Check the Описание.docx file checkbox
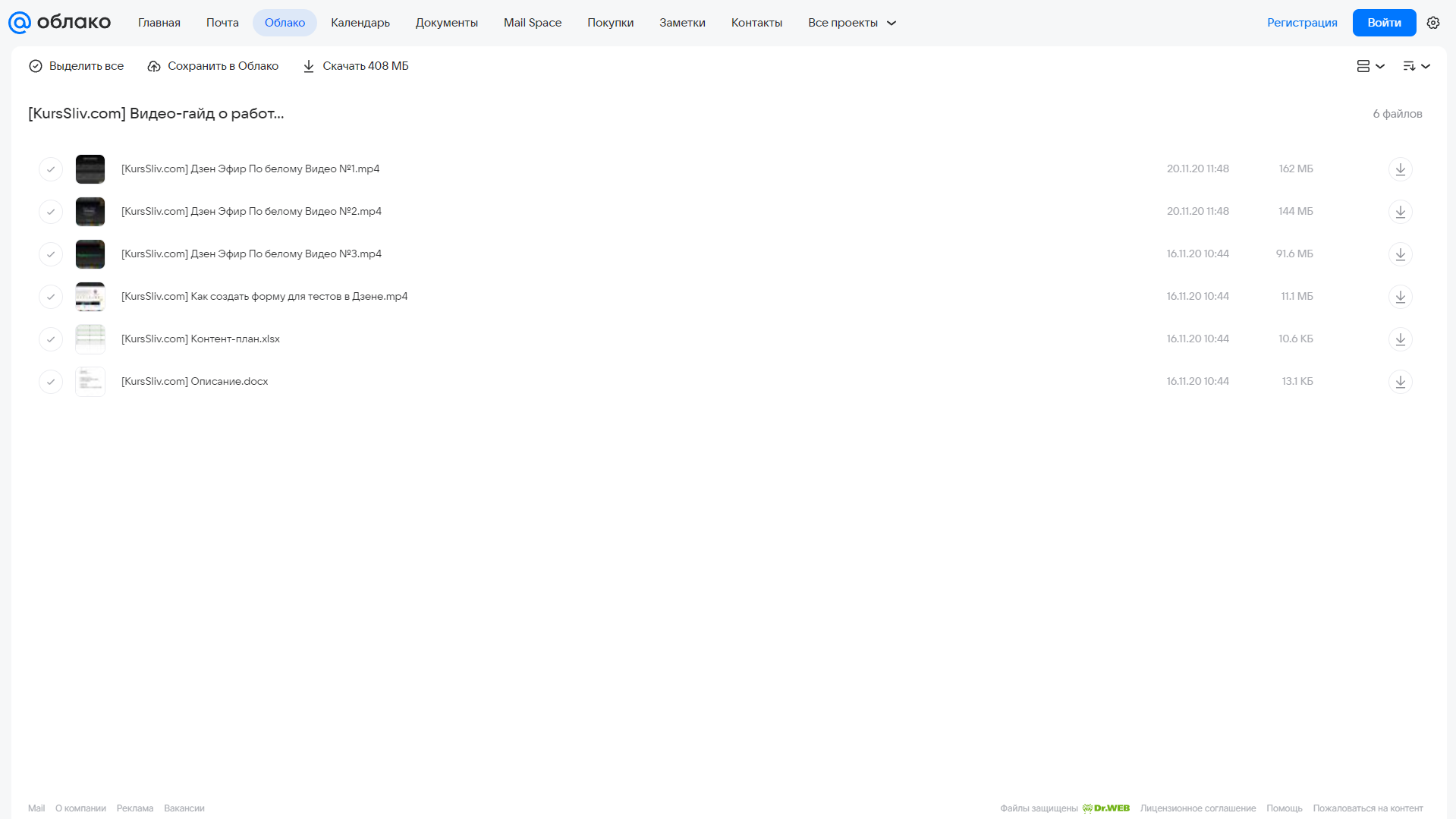This screenshot has height=819, width=1456. pos(51,382)
